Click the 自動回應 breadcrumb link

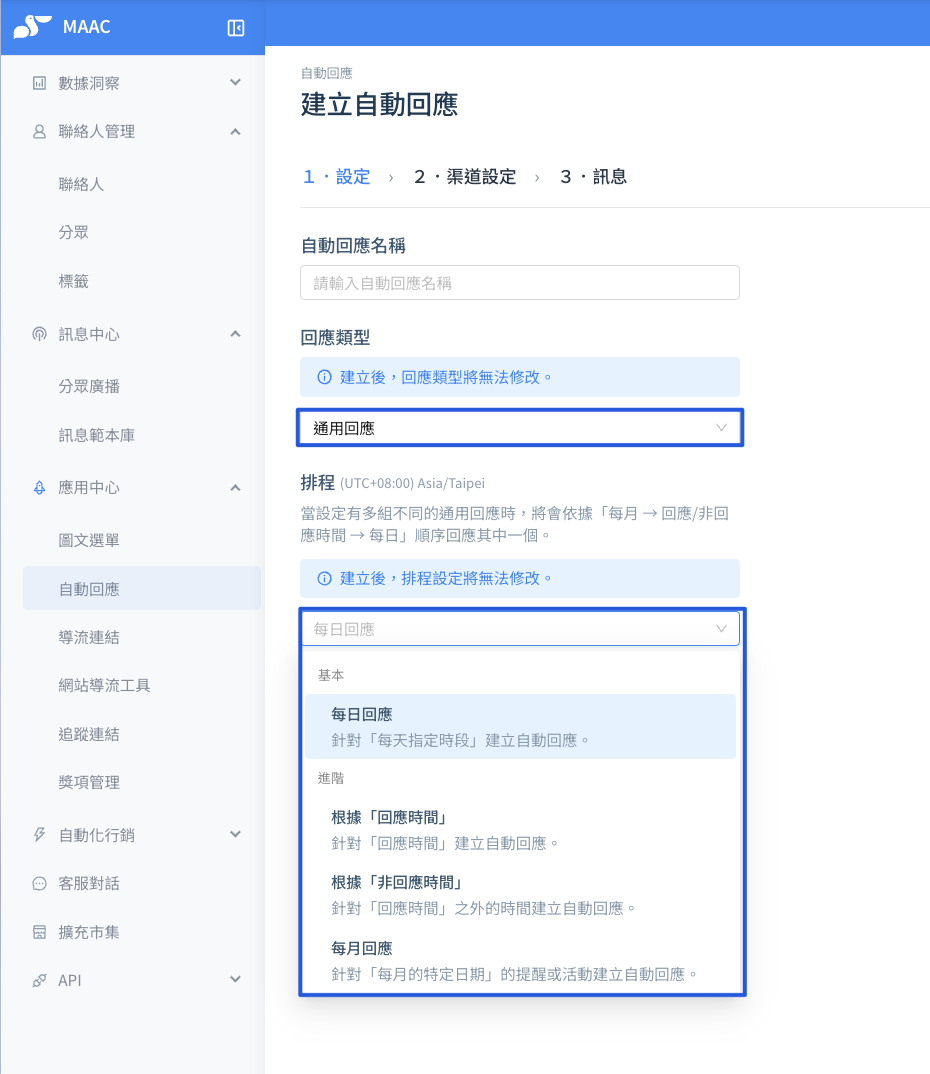[327, 73]
